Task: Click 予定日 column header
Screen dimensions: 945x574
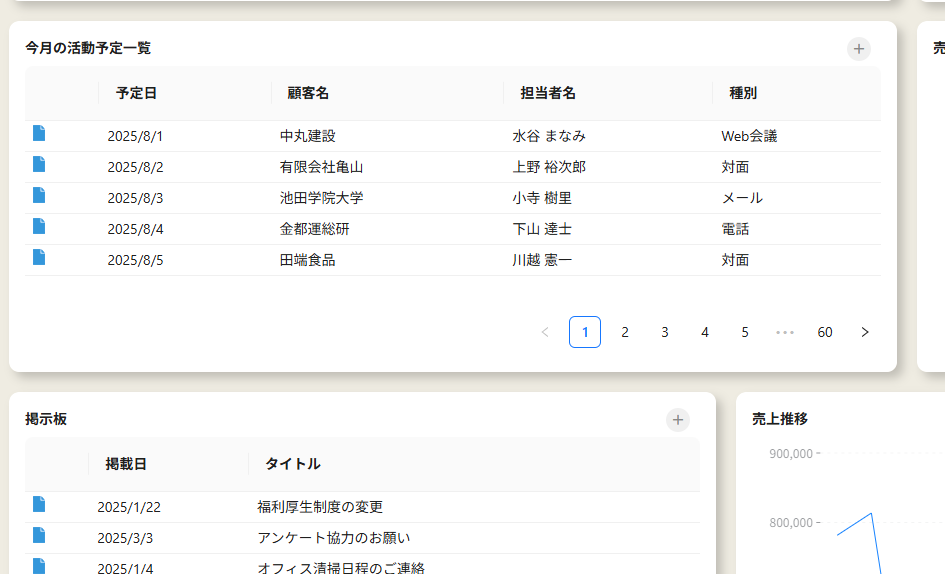Action: (x=136, y=93)
